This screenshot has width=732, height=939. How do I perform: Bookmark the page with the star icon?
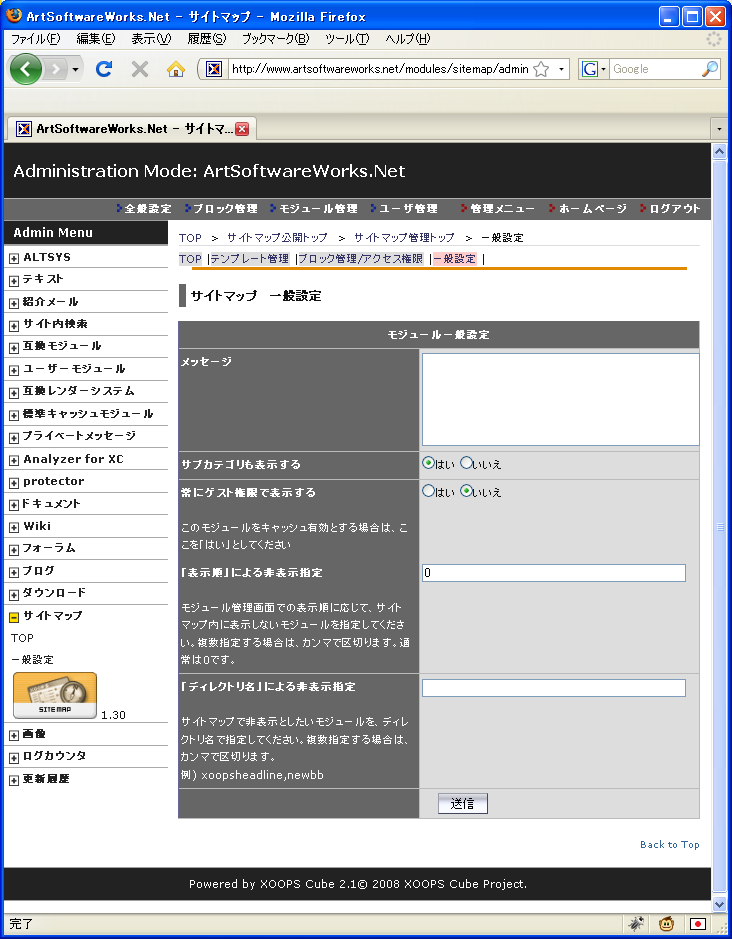541,69
